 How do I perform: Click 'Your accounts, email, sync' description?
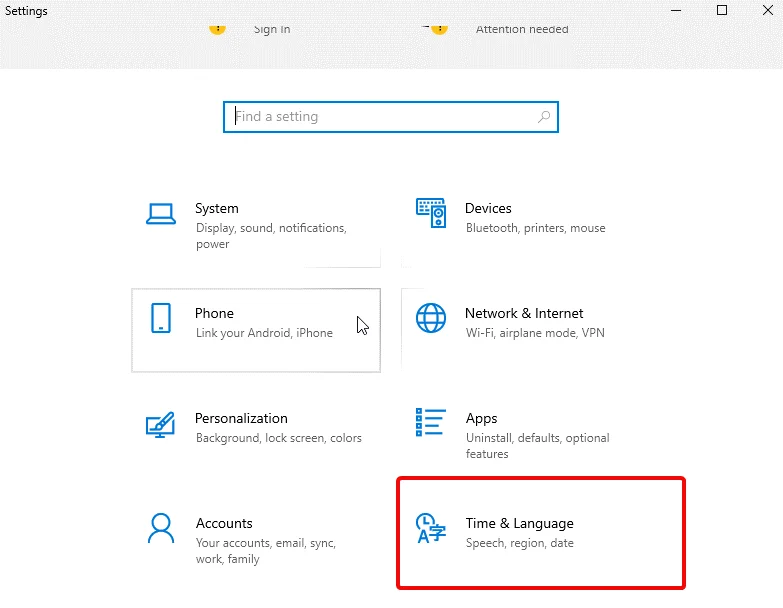(266, 551)
